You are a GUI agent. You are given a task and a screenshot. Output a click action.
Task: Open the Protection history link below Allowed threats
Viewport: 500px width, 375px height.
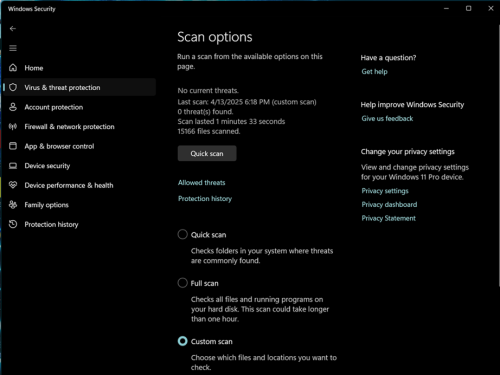[x=205, y=199]
